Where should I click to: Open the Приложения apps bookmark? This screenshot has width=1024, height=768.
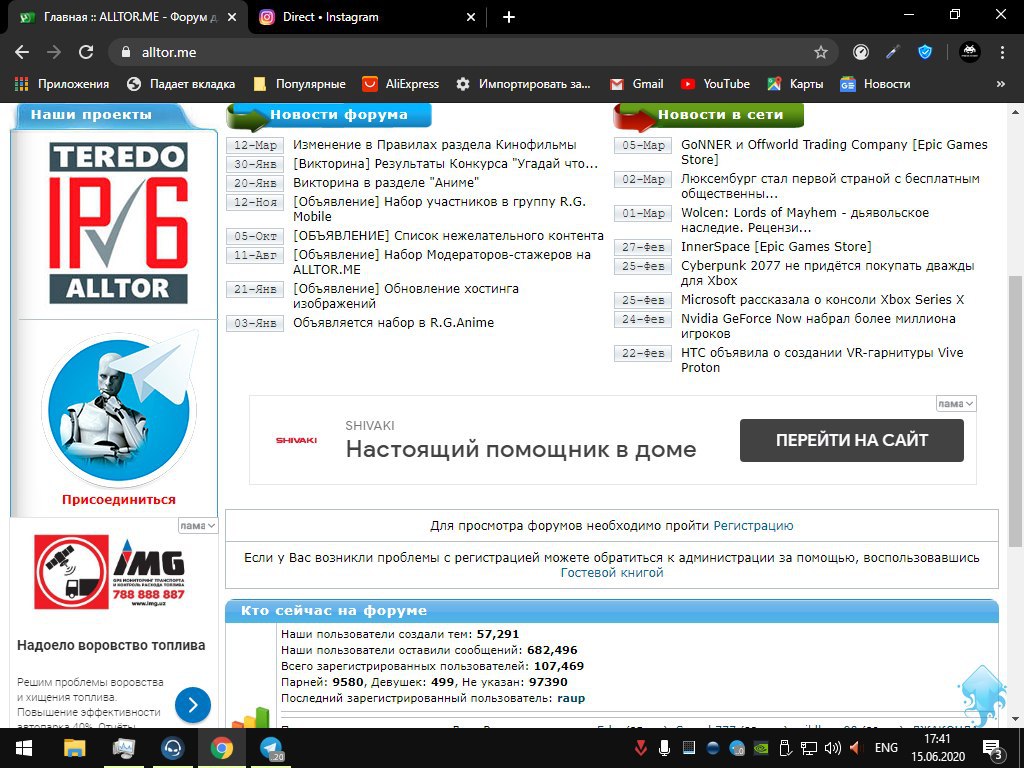click(x=62, y=84)
